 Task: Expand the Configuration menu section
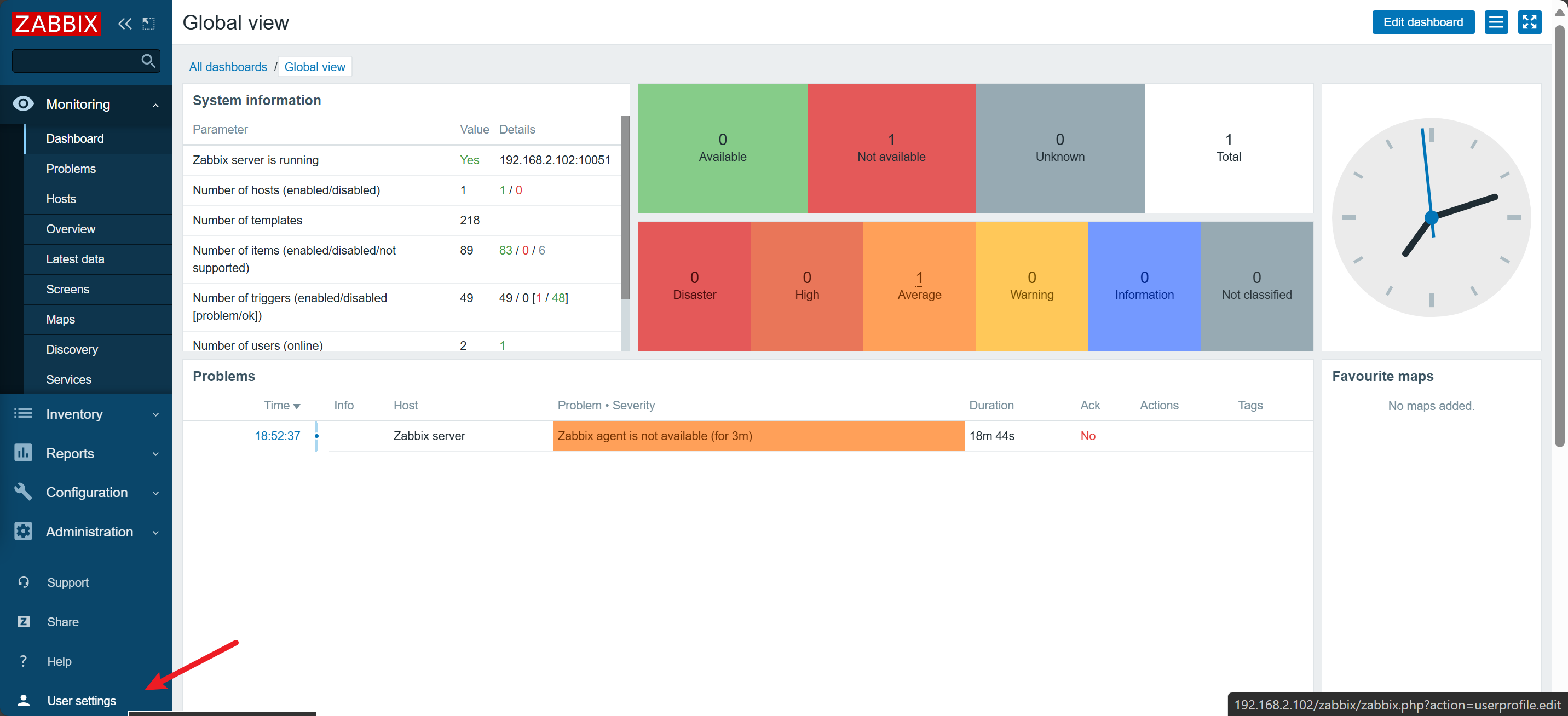click(x=156, y=493)
